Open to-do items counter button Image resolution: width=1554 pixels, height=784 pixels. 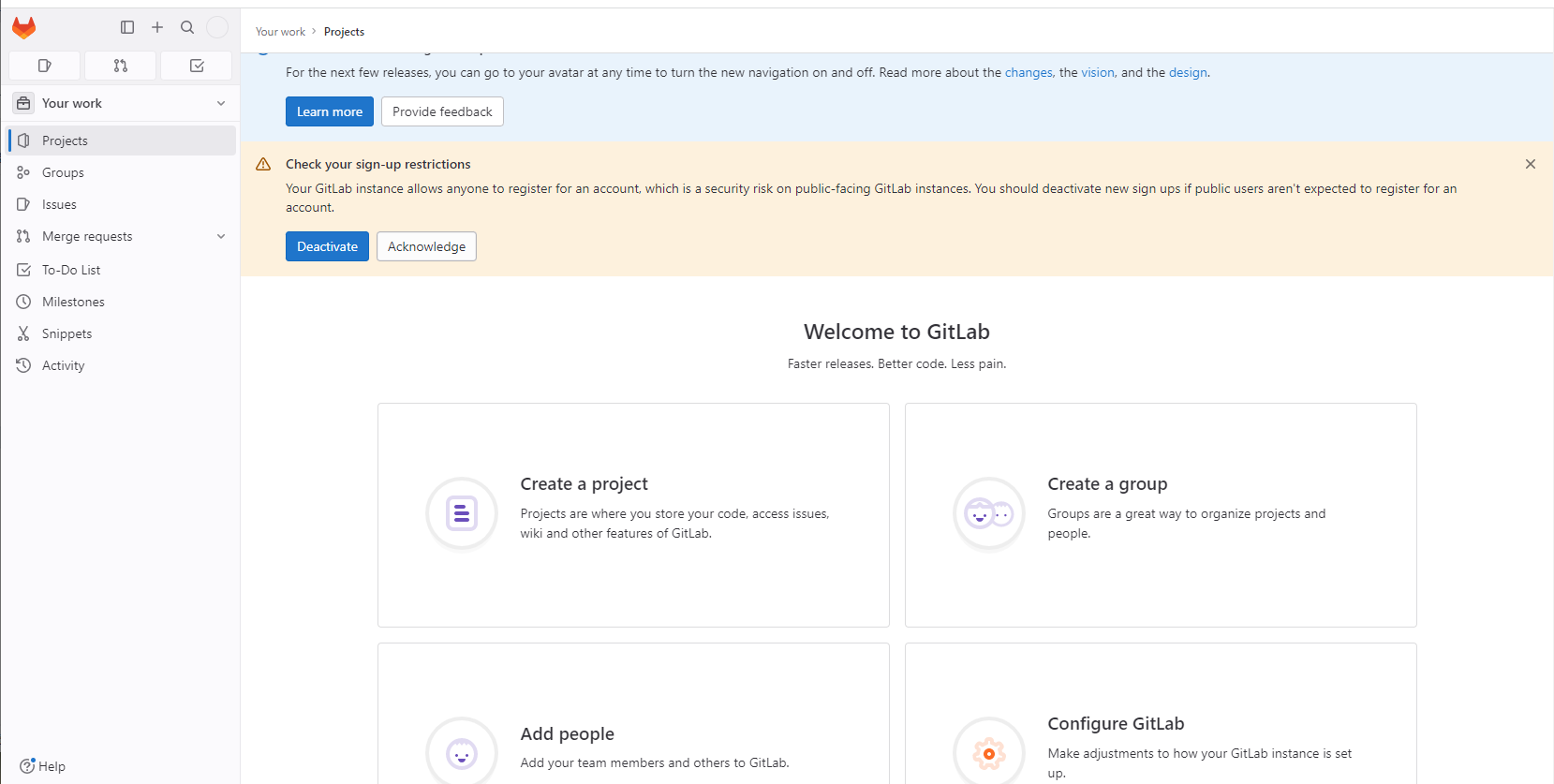(x=196, y=66)
